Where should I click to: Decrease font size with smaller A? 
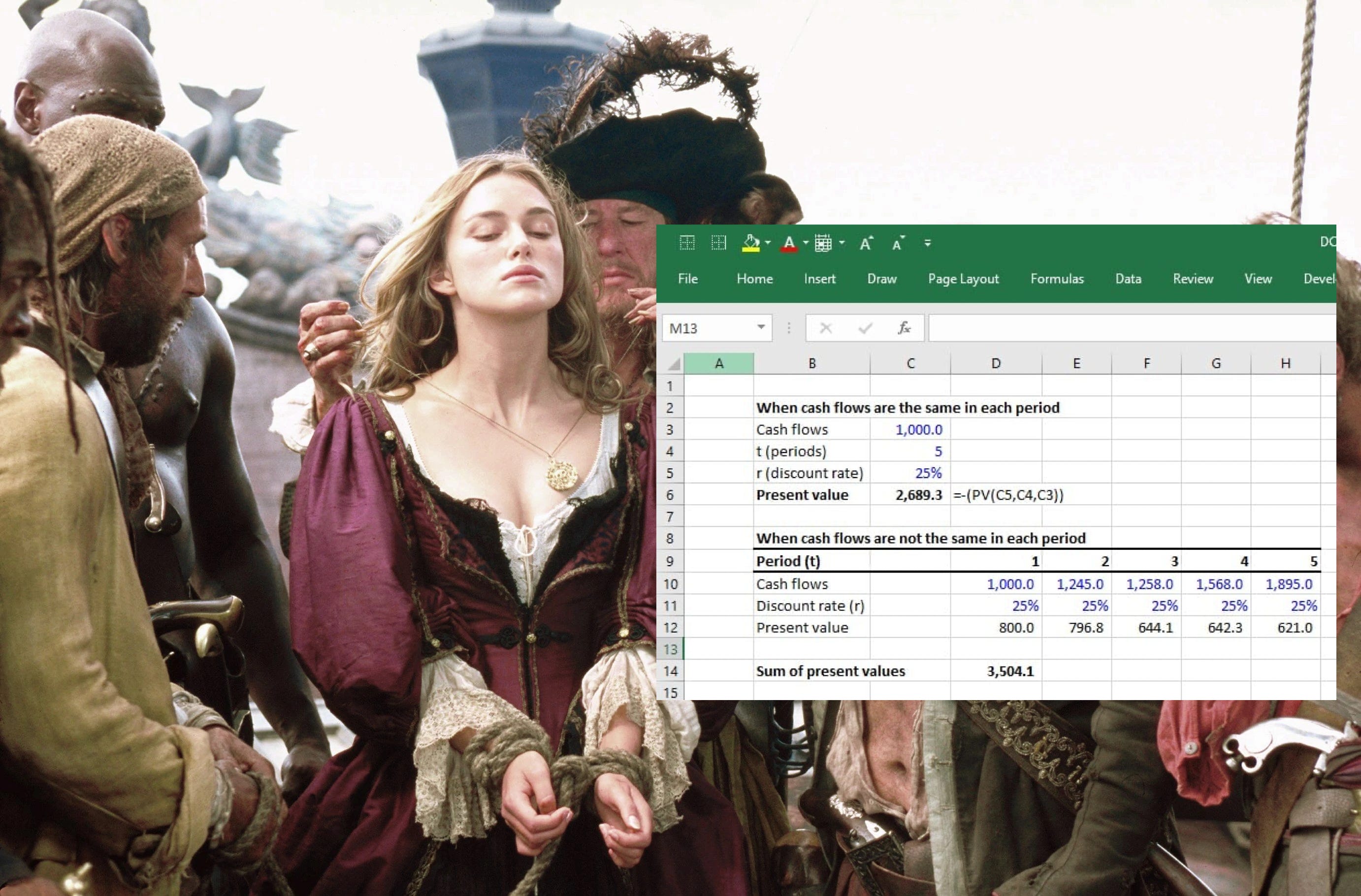[x=898, y=244]
